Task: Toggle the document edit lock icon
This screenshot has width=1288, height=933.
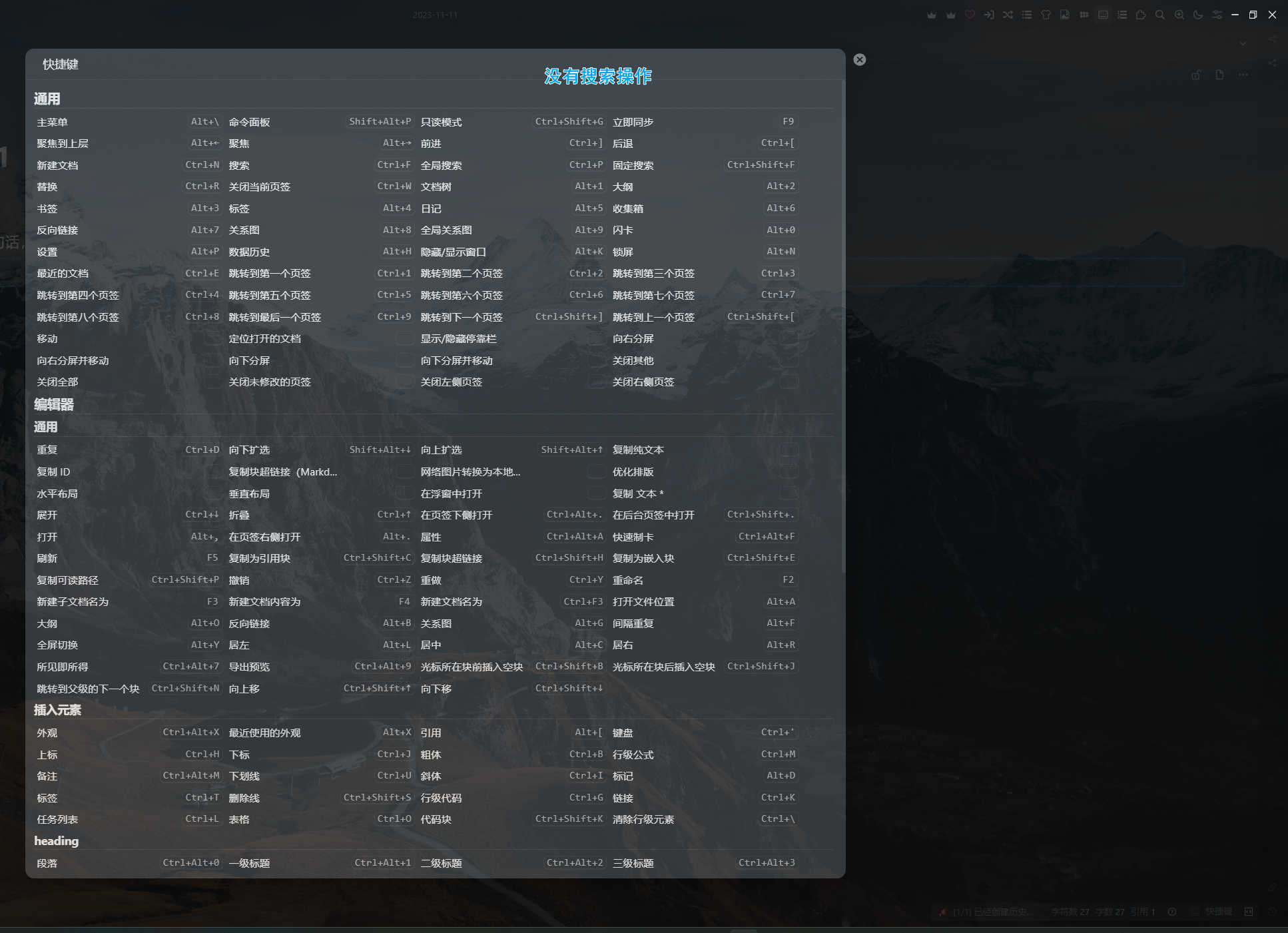Action: (x=1196, y=75)
